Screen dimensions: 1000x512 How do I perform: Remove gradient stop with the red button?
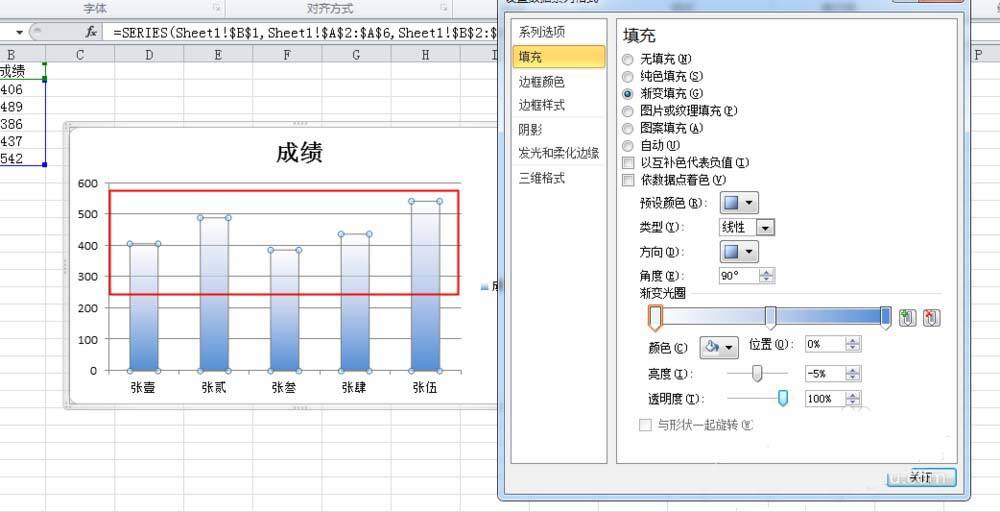(932, 317)
